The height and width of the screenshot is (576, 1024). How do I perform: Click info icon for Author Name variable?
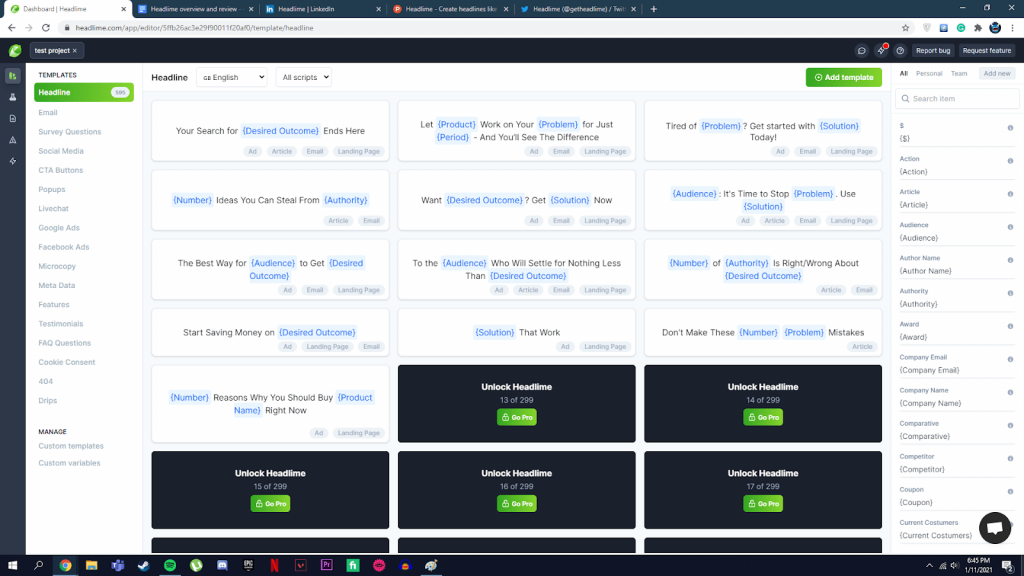click(1010, 260)
